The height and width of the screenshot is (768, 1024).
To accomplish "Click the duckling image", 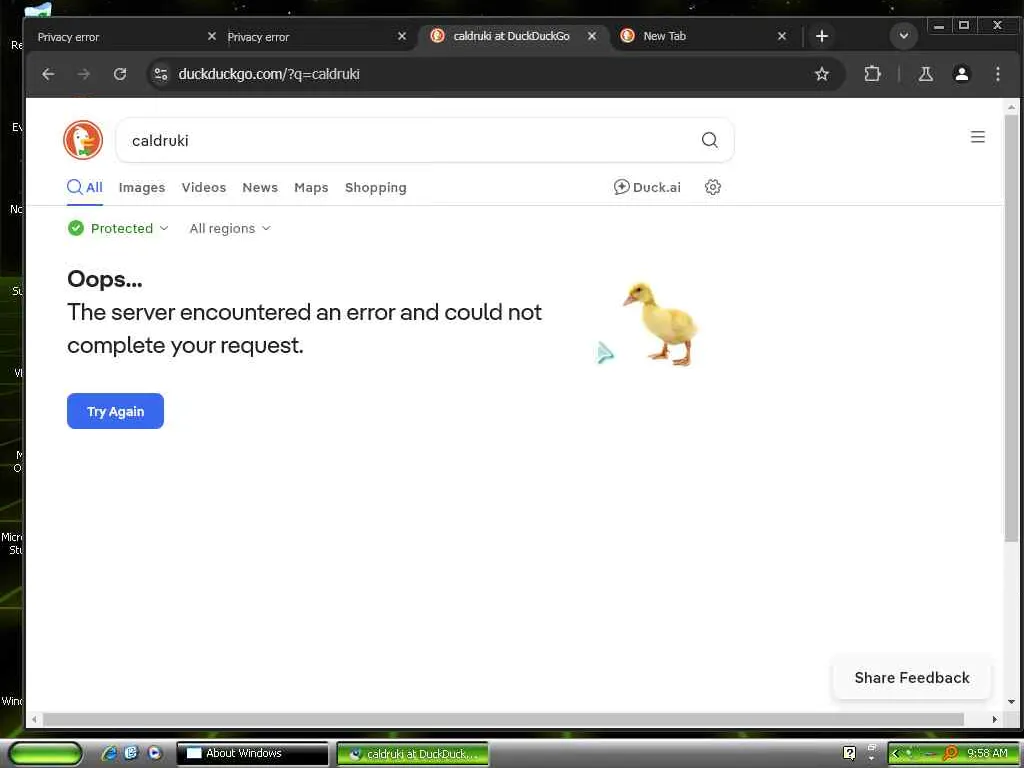I will (x=661, y=323).
